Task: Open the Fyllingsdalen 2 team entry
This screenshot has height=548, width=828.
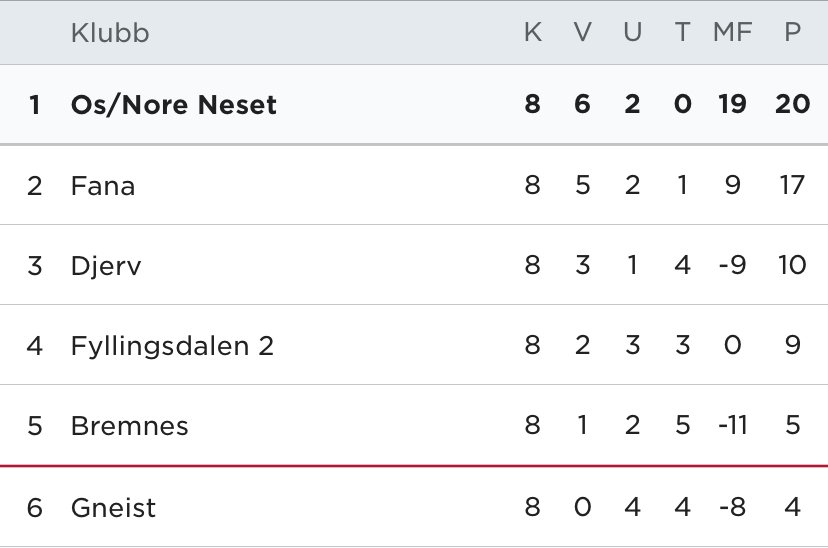Action: 172,346
